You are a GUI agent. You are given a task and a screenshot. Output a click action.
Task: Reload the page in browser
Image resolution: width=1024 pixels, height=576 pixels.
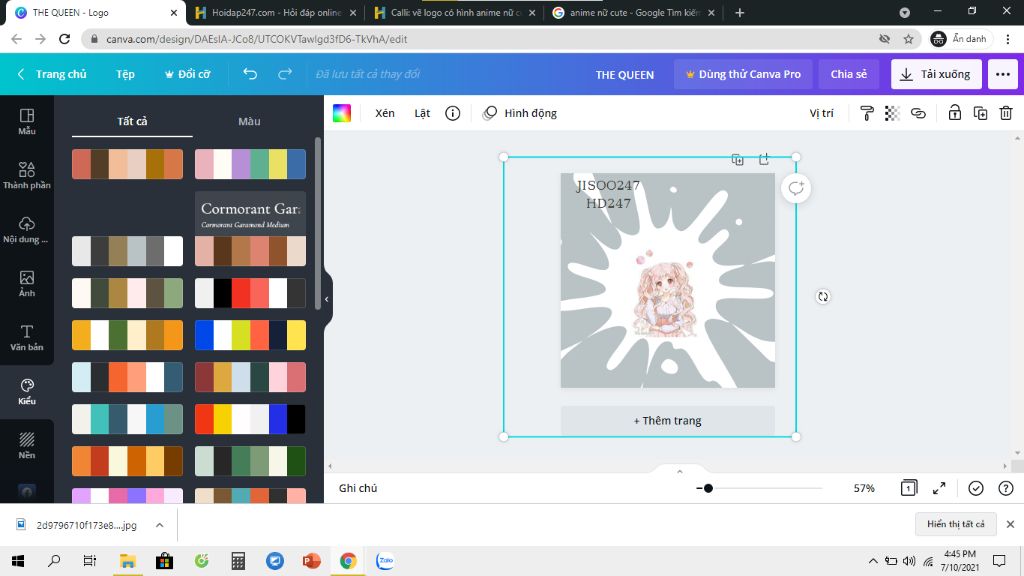(64, 39)
